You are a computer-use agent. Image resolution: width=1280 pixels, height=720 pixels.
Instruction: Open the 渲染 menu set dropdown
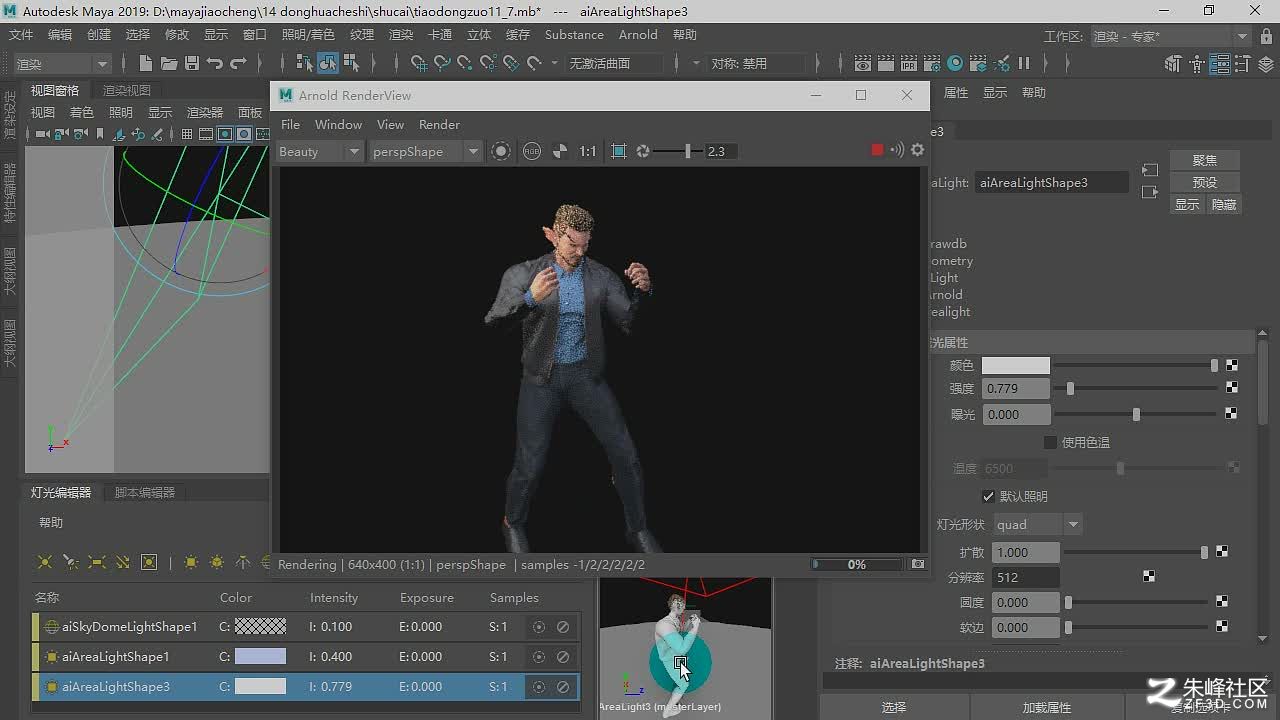62,64
